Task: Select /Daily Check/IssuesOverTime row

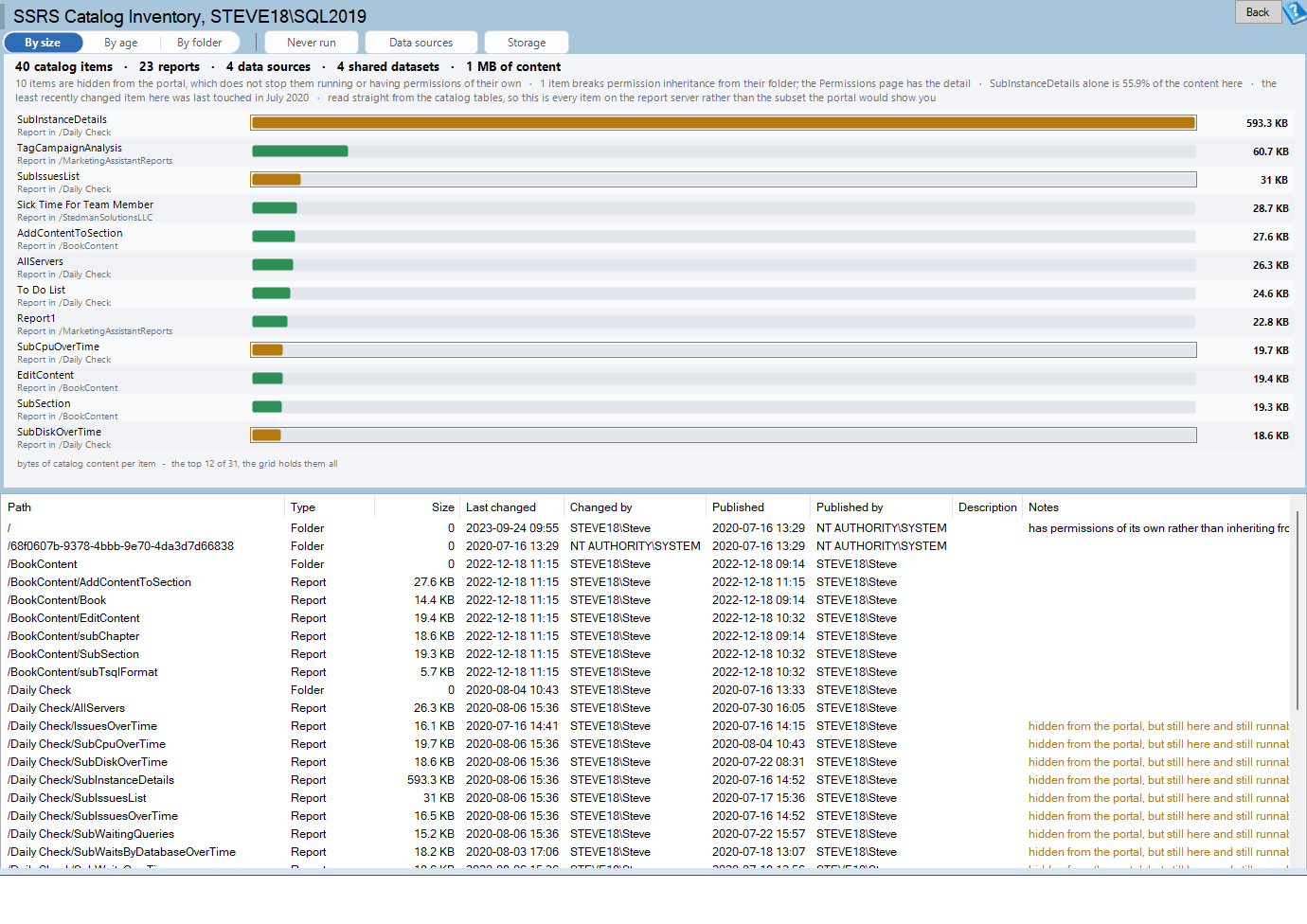Action: click(x=647, y=726)
